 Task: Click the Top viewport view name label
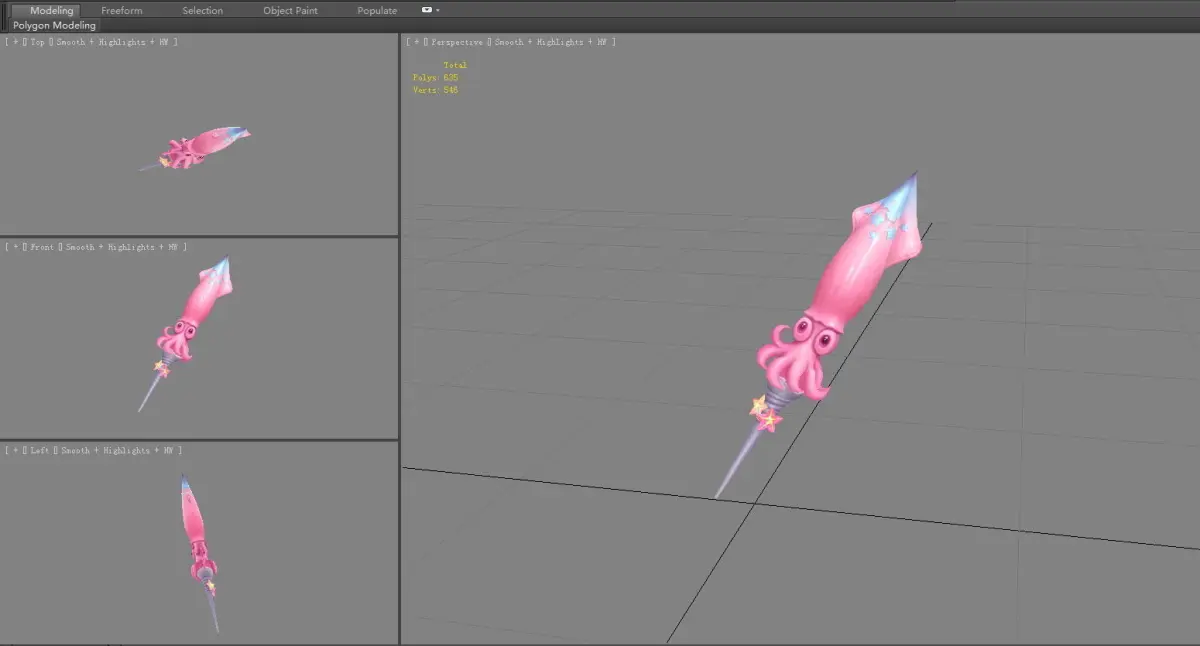[x=39, y=42]
